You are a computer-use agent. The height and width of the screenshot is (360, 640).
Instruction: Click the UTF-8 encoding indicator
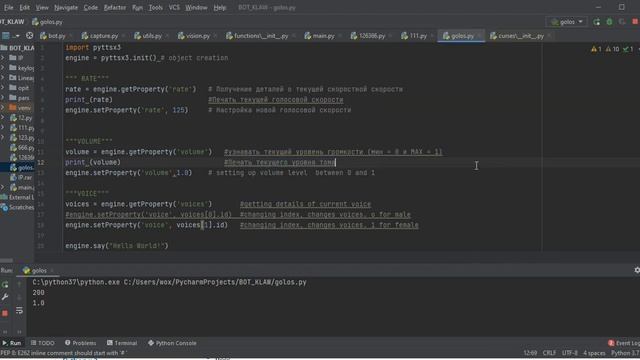pyautogui.click(x=569, y=353)
